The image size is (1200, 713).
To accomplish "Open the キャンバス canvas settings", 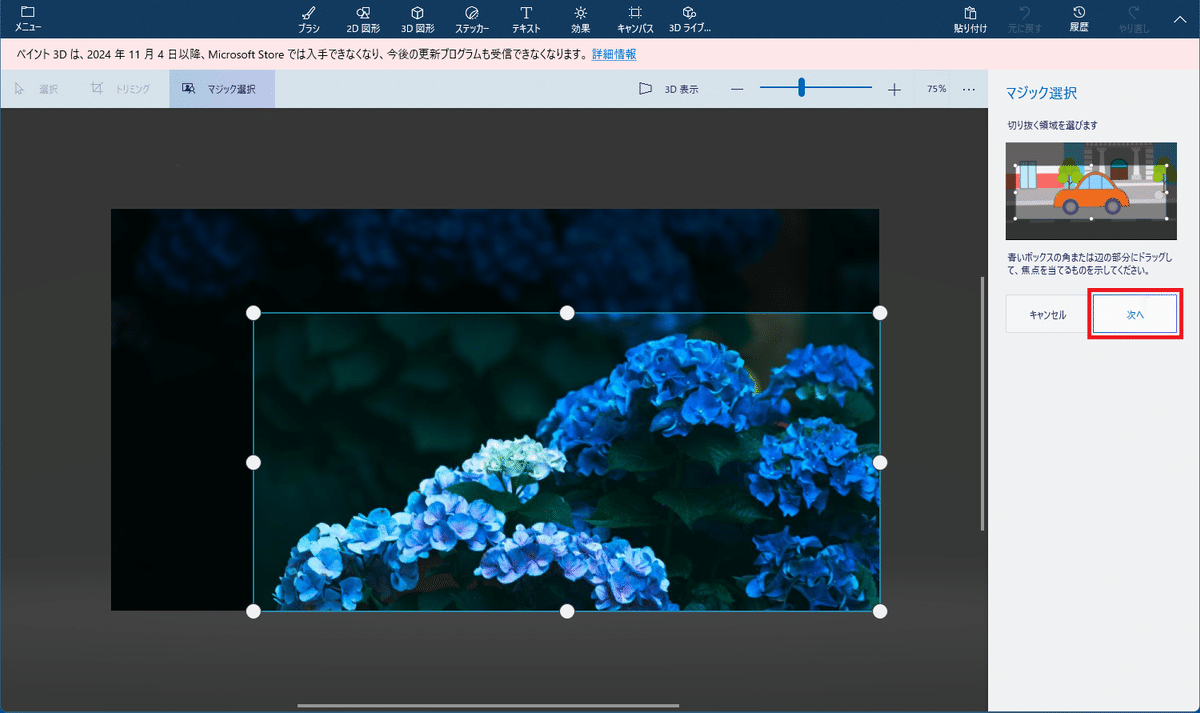I will pos(635,19).
